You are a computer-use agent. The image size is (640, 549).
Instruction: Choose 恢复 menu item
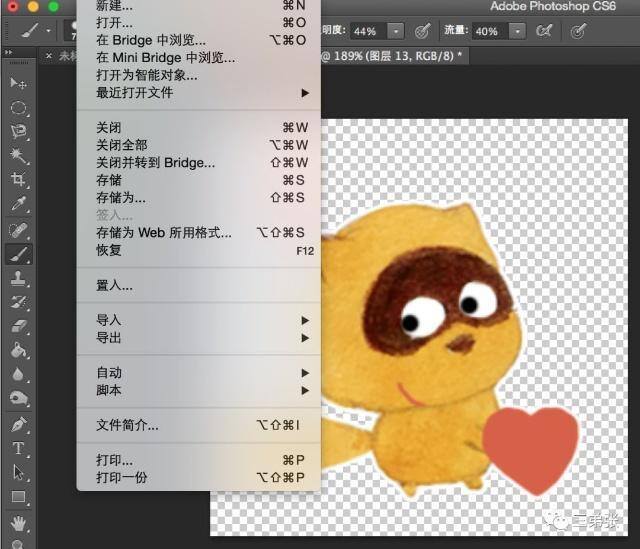tap(198, 250)
